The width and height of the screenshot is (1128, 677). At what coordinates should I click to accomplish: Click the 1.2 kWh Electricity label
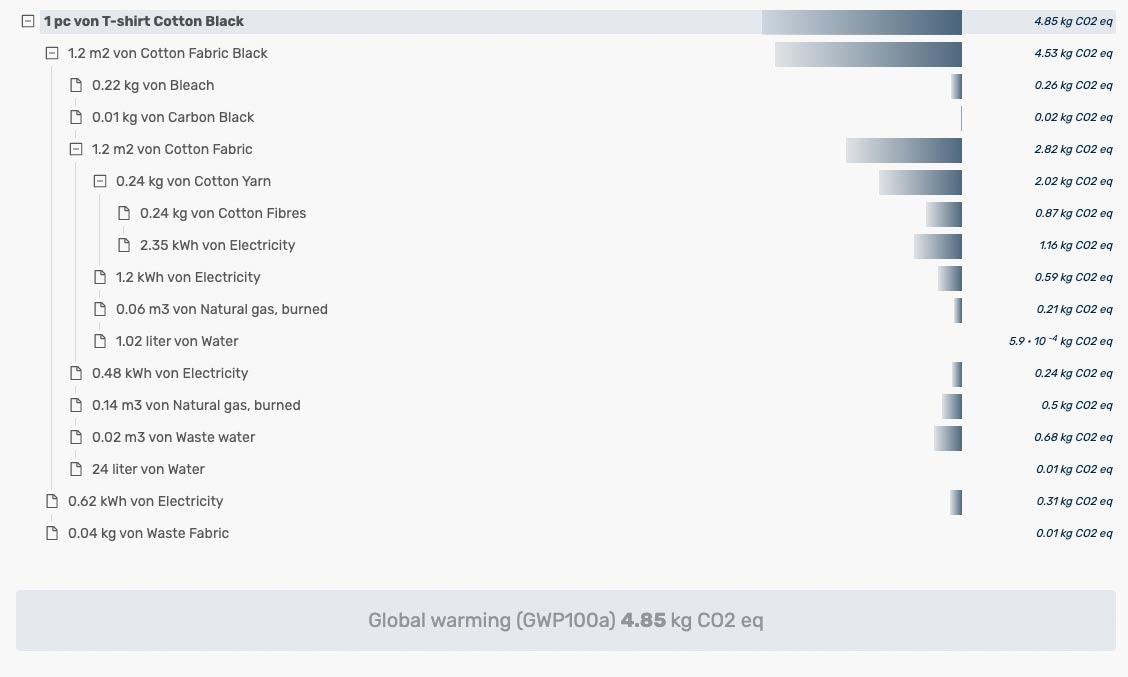(x=188, y=277)
